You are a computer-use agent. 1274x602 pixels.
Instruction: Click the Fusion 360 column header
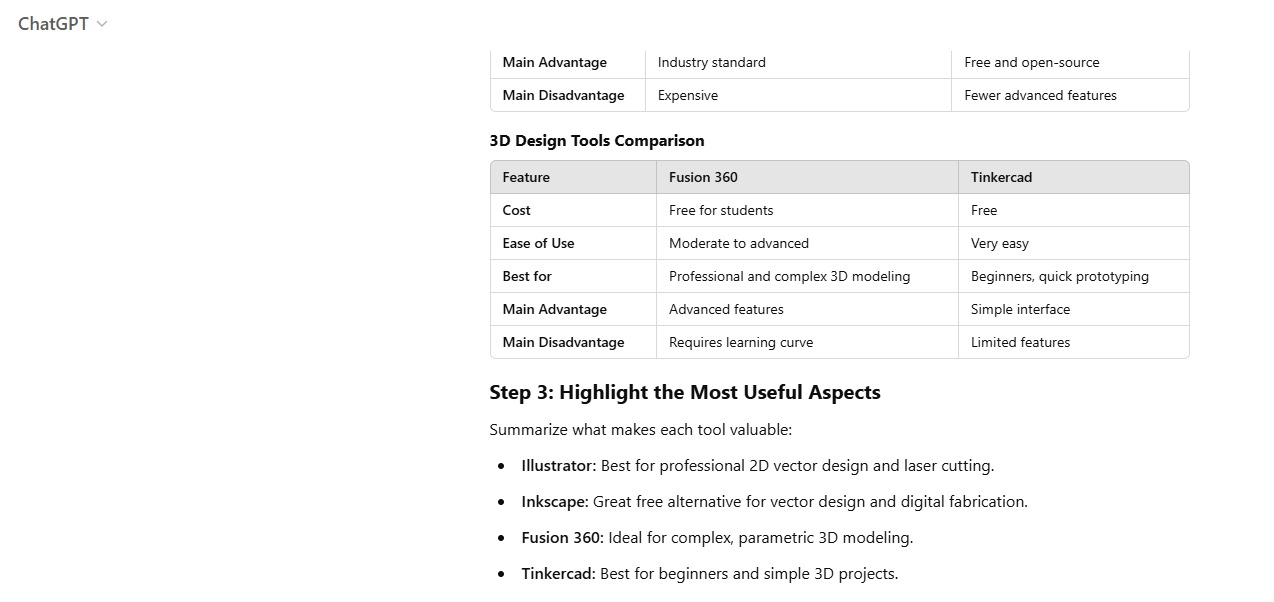coord(703,177)
